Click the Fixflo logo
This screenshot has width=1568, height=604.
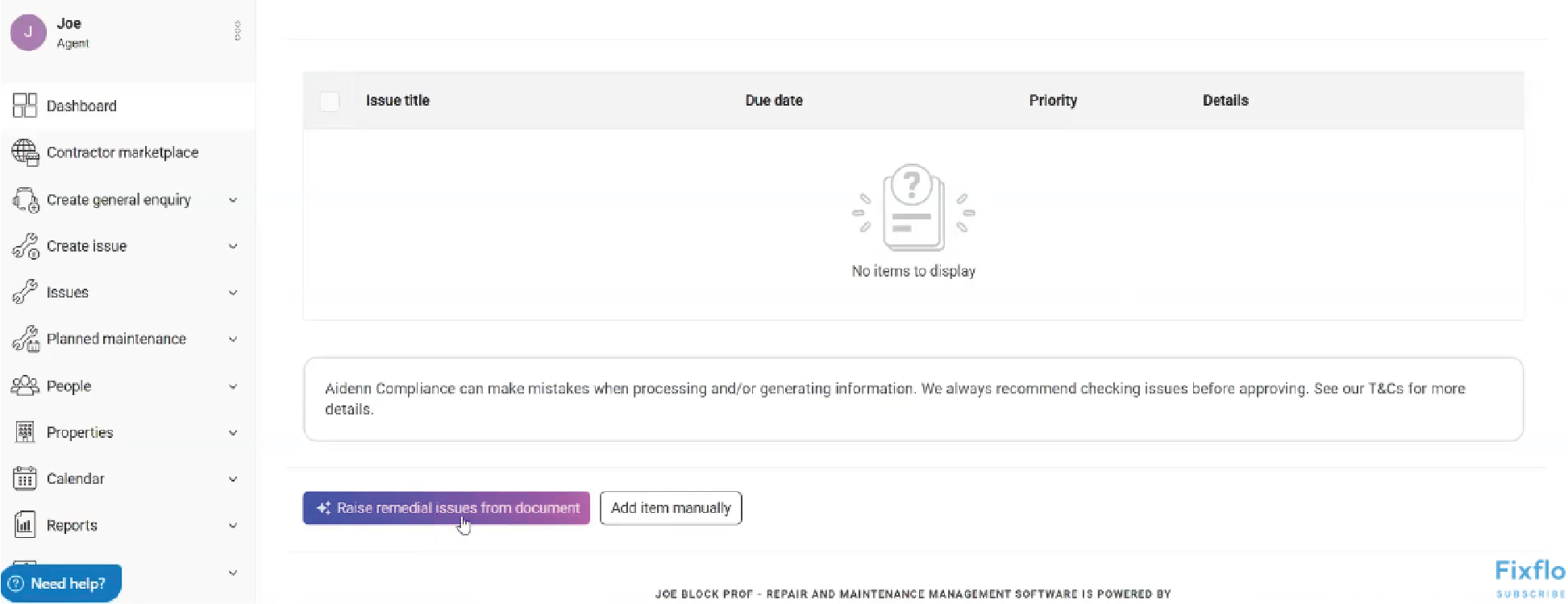tap(1529, 571)
